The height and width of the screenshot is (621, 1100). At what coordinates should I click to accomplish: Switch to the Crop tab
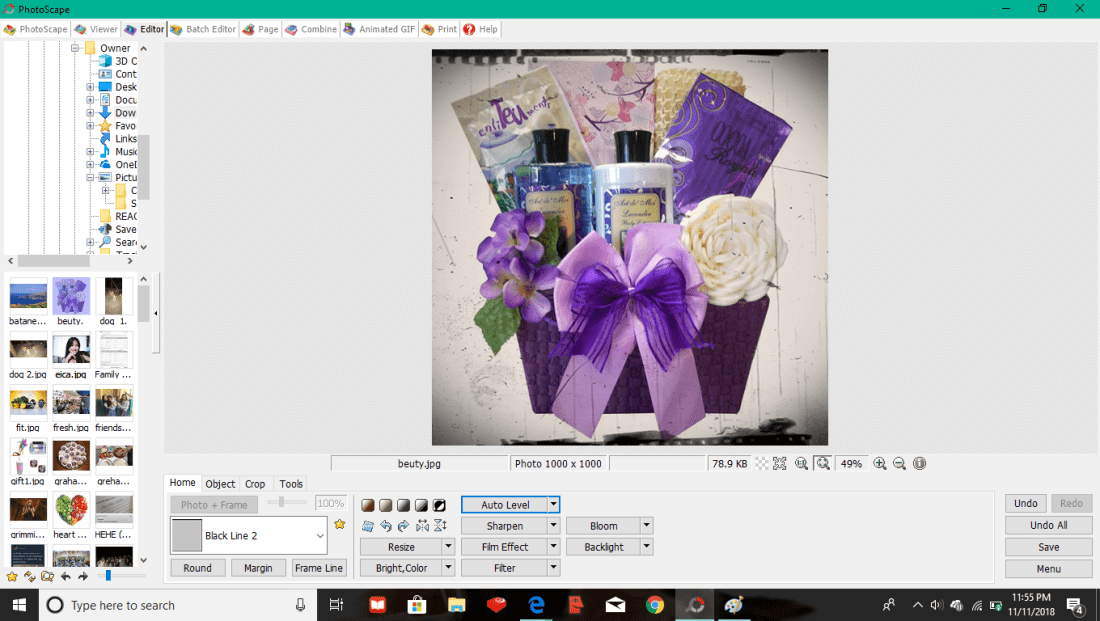(255, 484)
